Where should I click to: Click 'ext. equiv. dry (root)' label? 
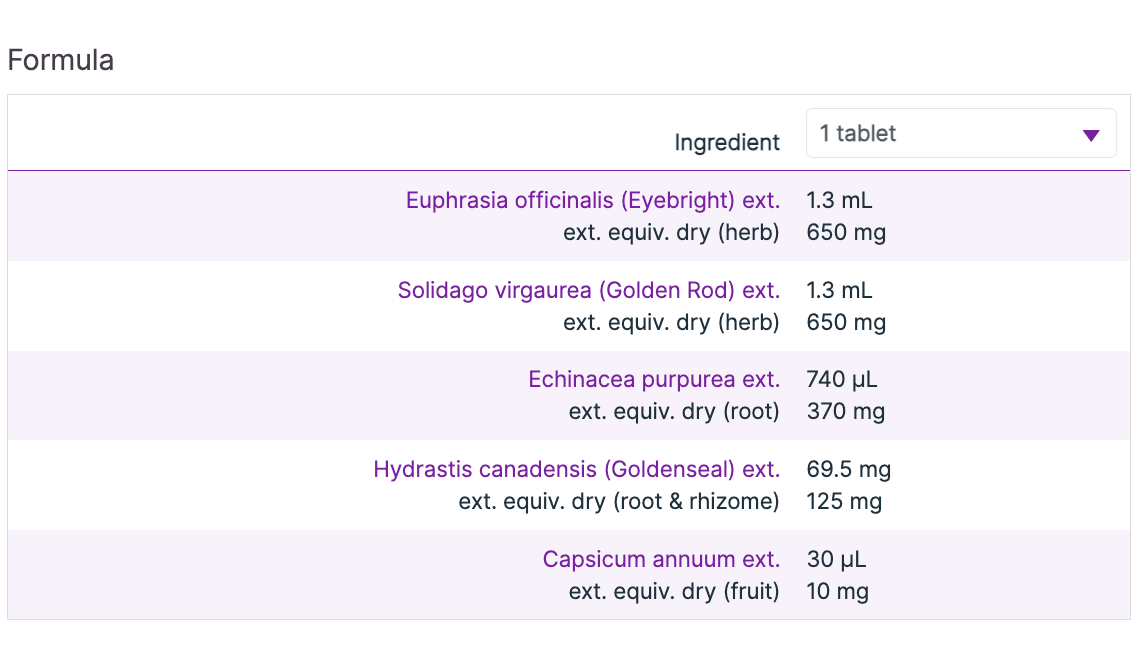pyautogui.click(x=674, y=411)
